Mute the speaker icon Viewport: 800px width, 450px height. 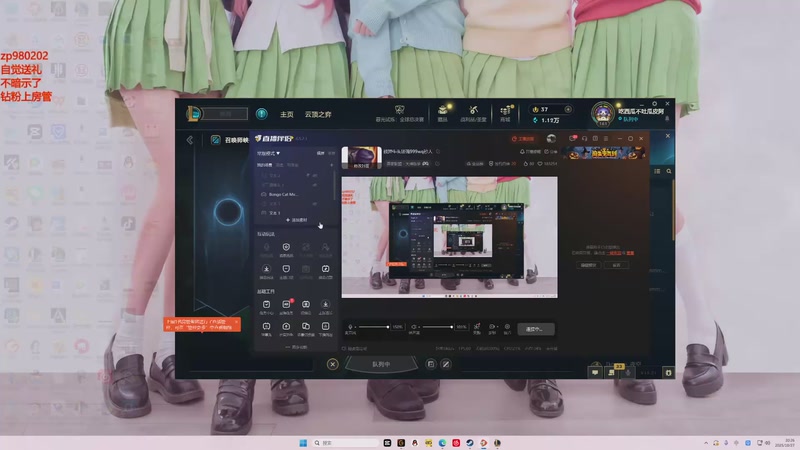(414, 327)
